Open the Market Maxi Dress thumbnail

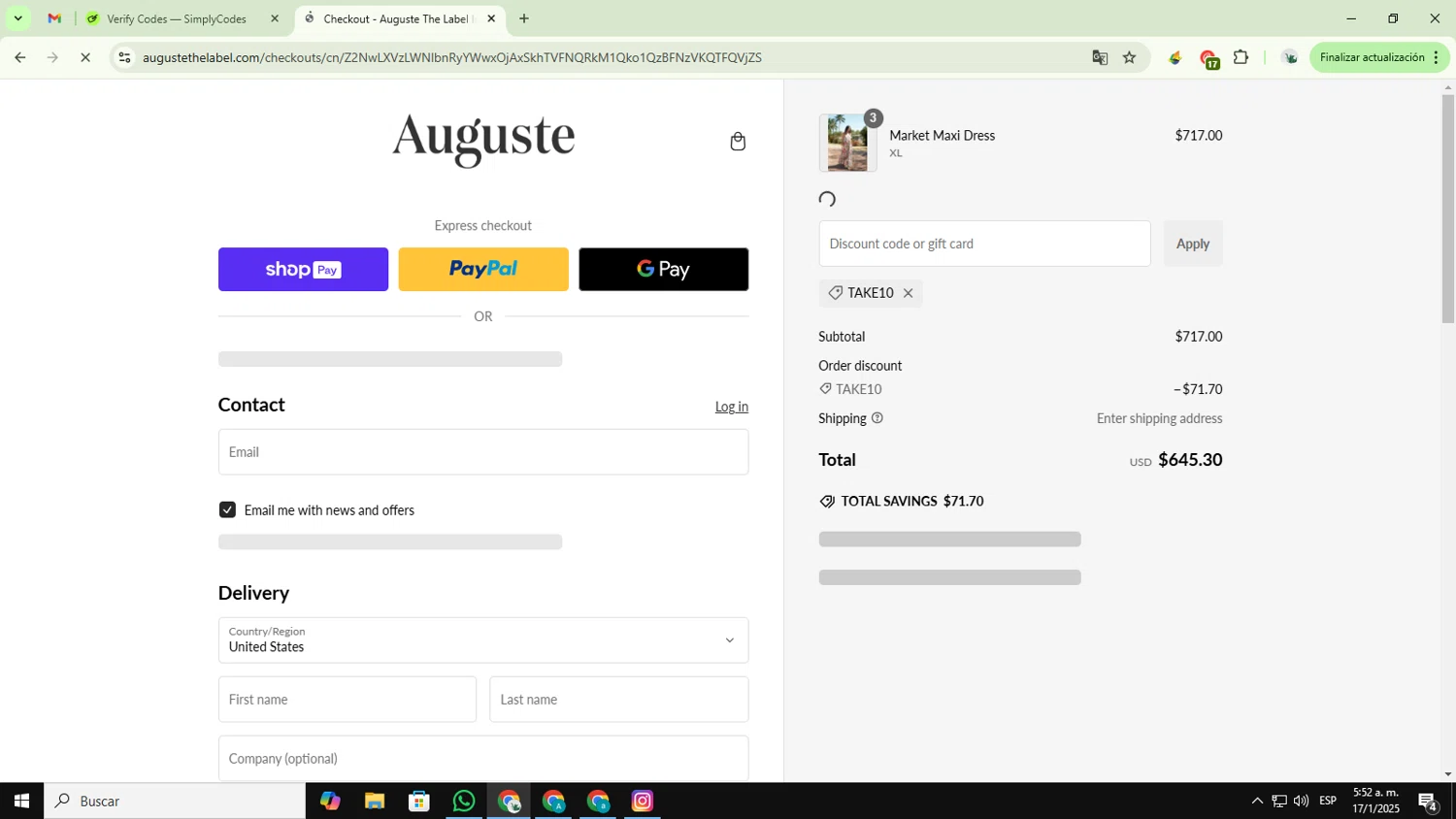(847, 143)
